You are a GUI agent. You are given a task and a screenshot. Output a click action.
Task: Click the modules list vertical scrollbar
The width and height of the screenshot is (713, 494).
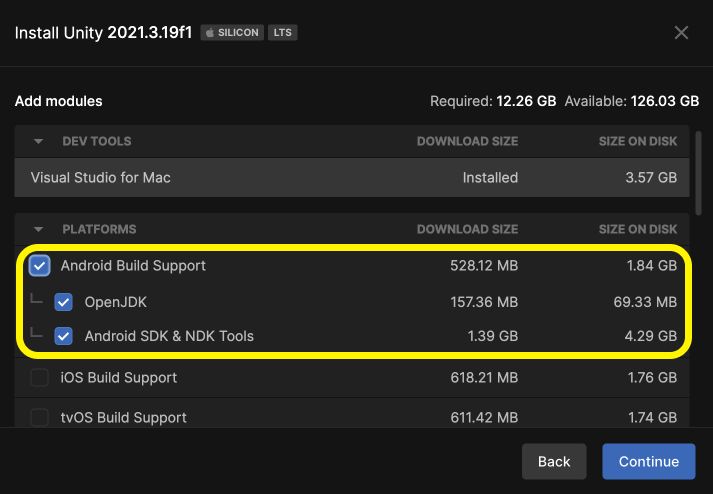698,173
